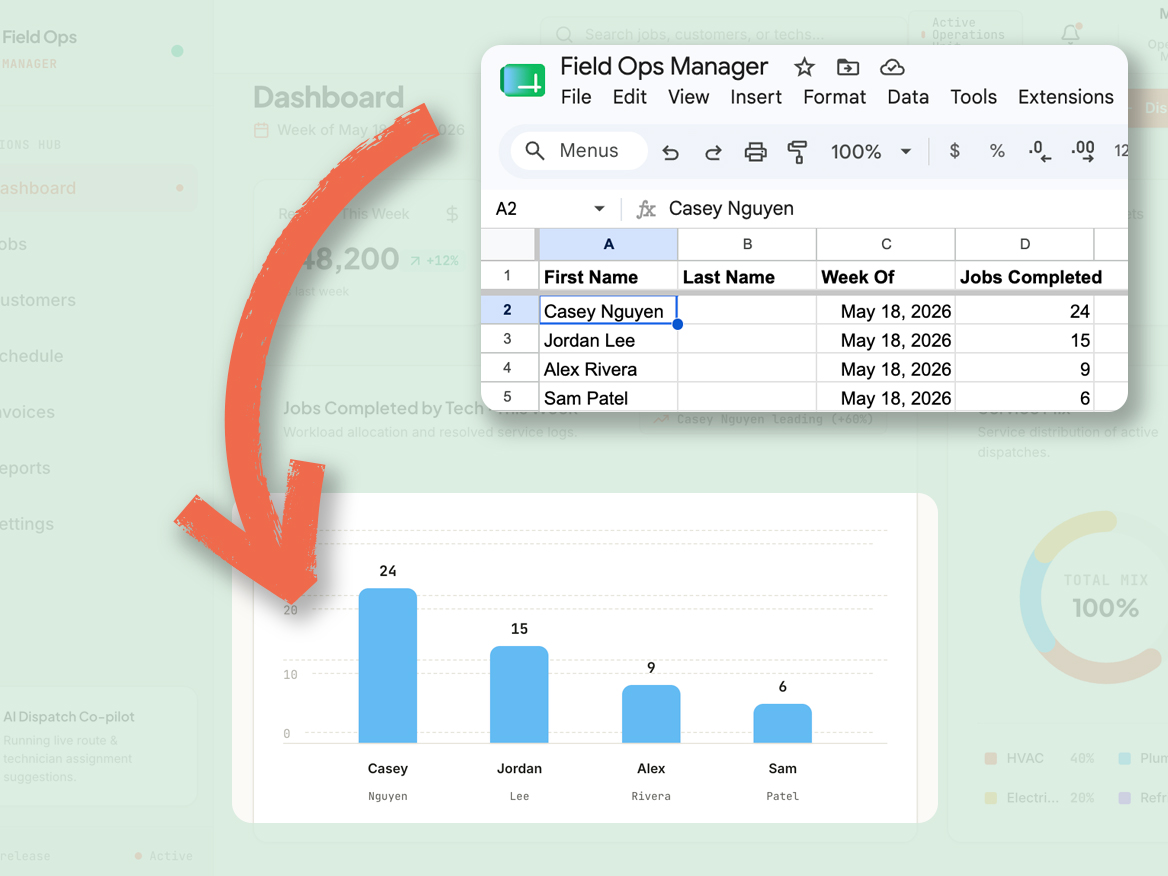The image size is (1168, 876).
Task: Apply currency format with dollar icon
Action: [x=954, y=151]
